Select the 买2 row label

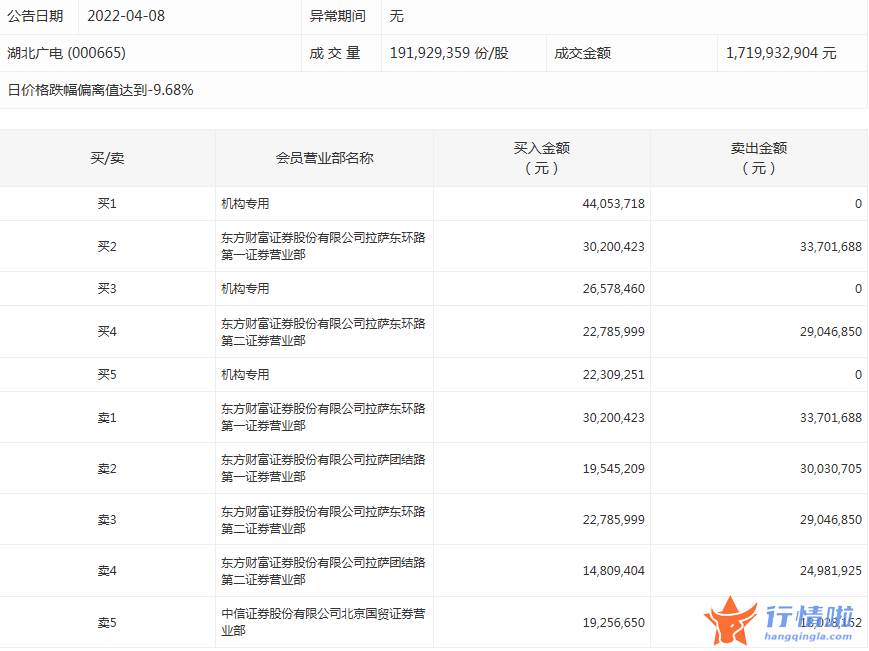[107, 247]
